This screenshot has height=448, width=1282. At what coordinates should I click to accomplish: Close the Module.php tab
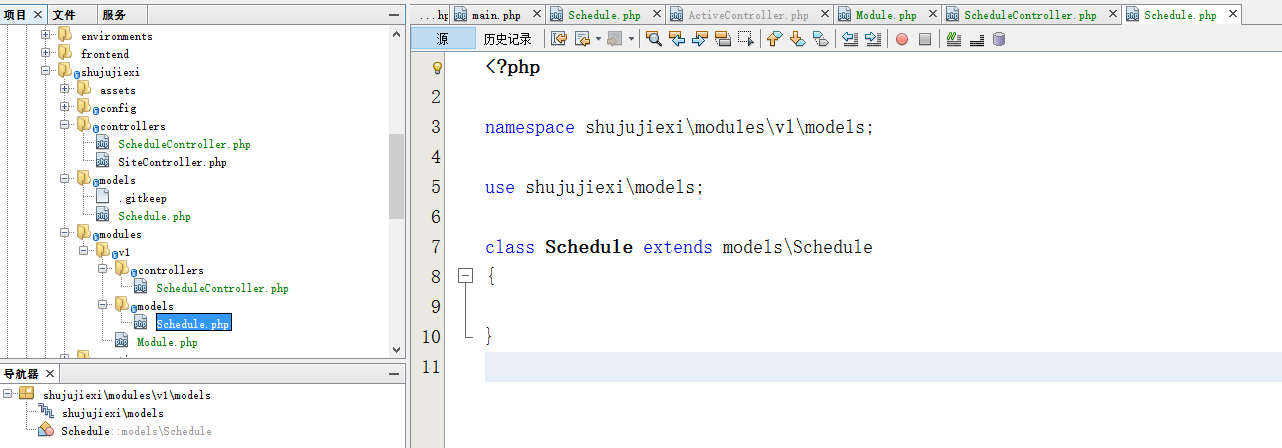click(932, 15)
